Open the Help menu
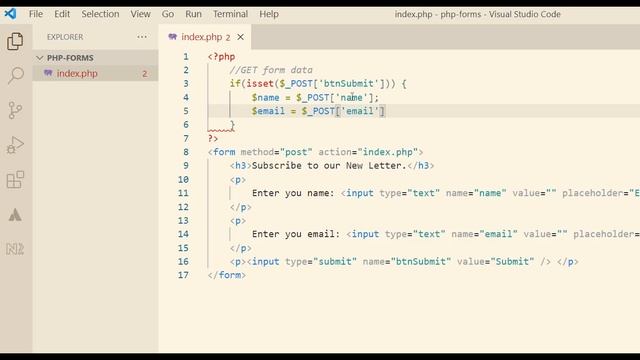Screen dimensions: 640x360 coord(269,14)
